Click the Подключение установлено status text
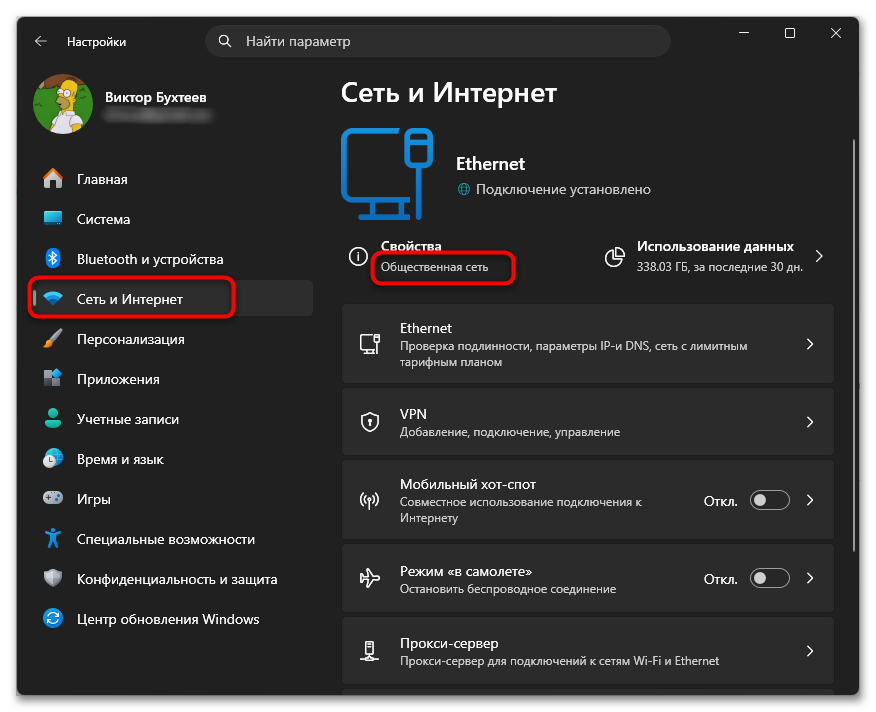876x712 pixels. 563,189
